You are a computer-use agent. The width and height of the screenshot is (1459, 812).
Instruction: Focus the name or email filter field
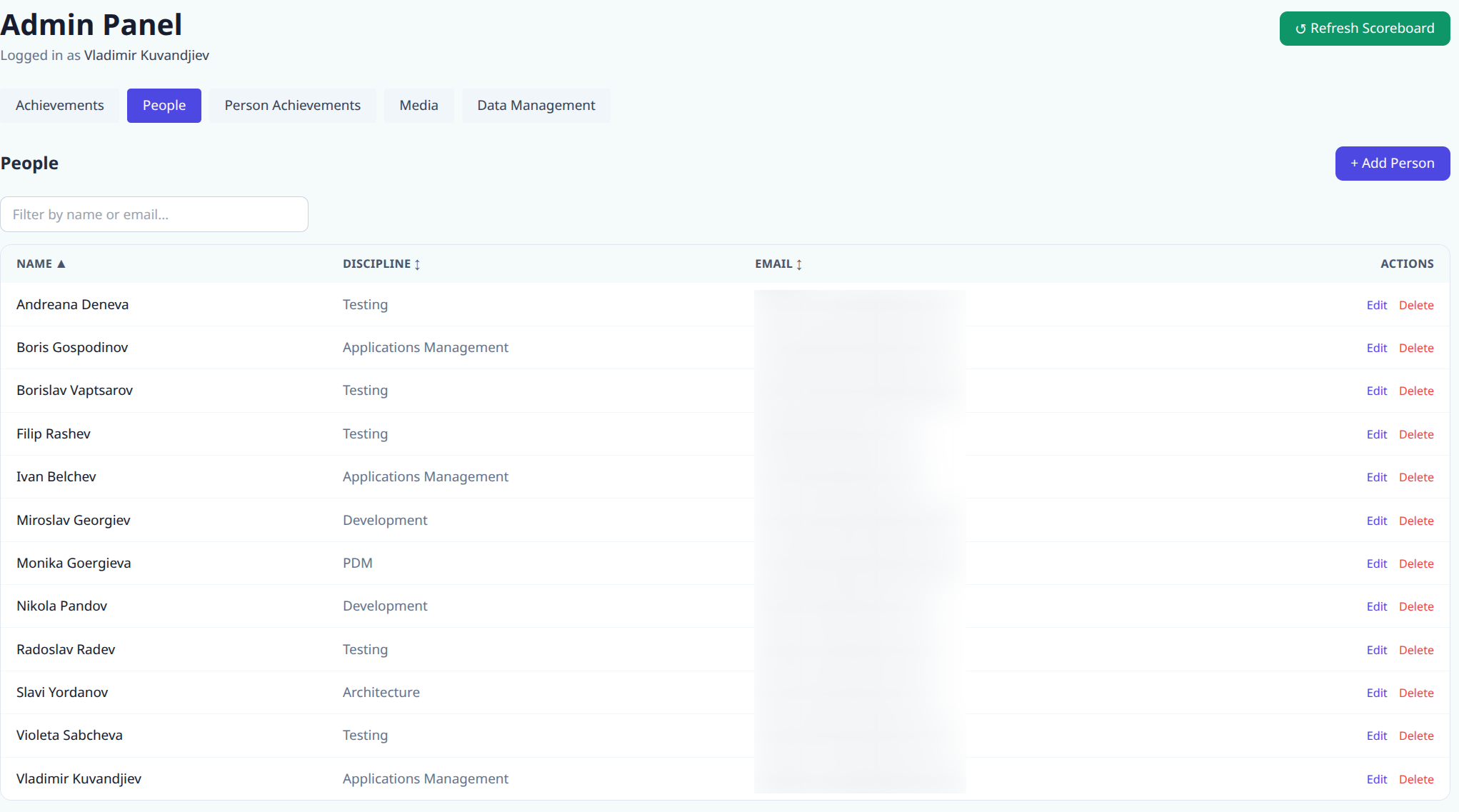(154, 214)
